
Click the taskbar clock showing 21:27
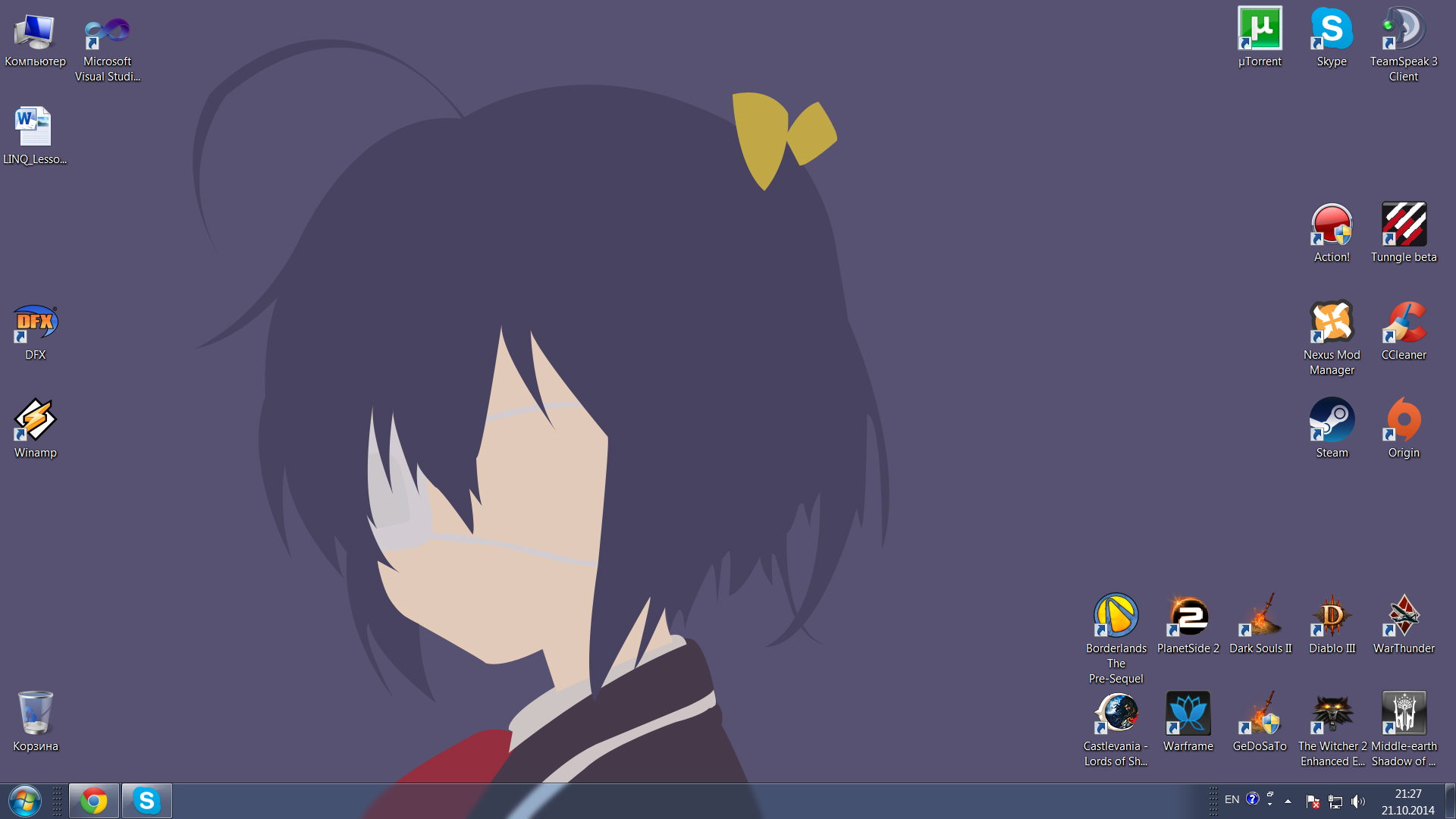[1407, 802]
